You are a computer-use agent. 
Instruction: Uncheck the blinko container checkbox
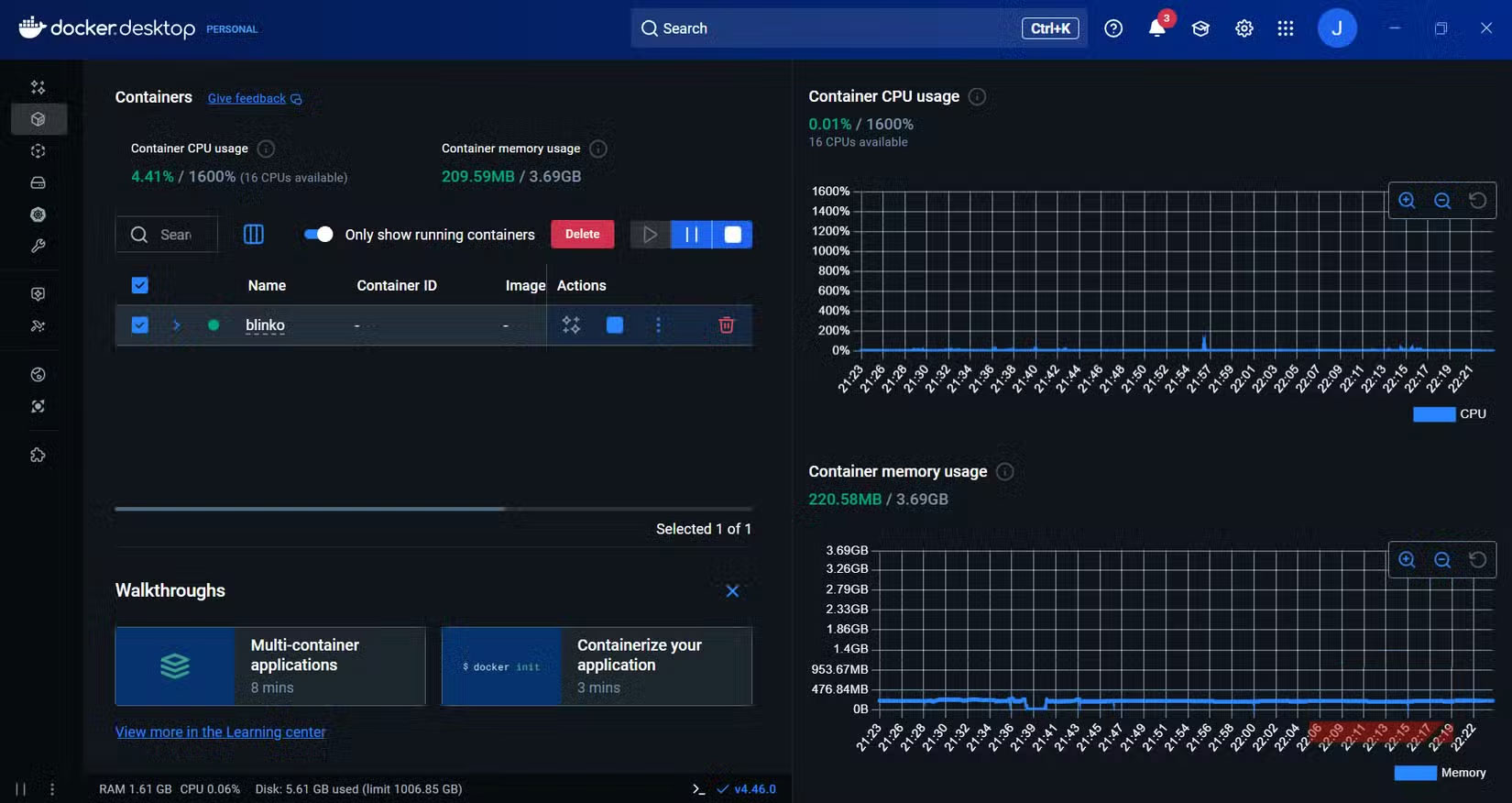coord(139,325)
